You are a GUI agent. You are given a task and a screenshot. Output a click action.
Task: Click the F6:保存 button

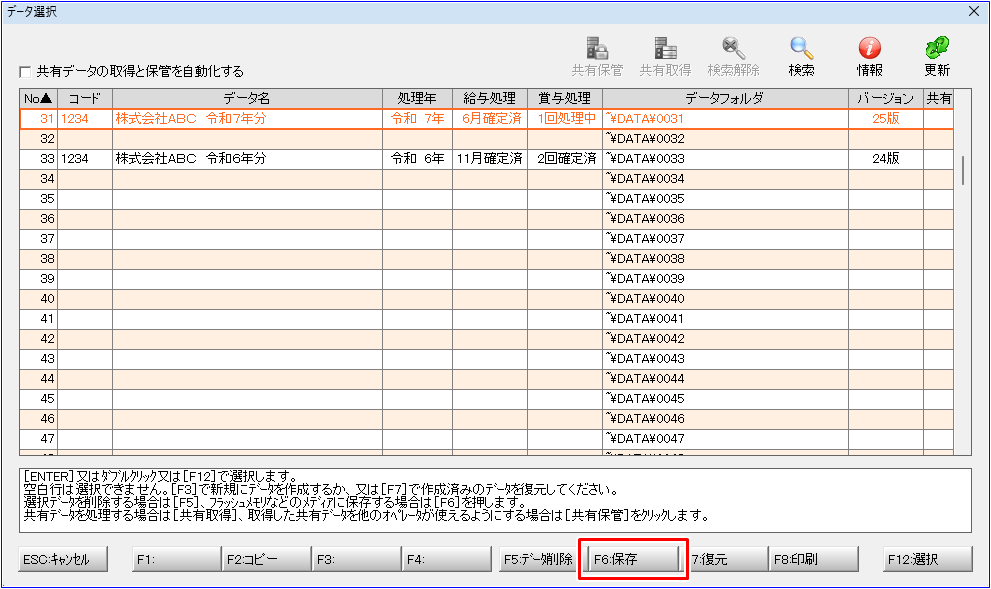point(632,560)
